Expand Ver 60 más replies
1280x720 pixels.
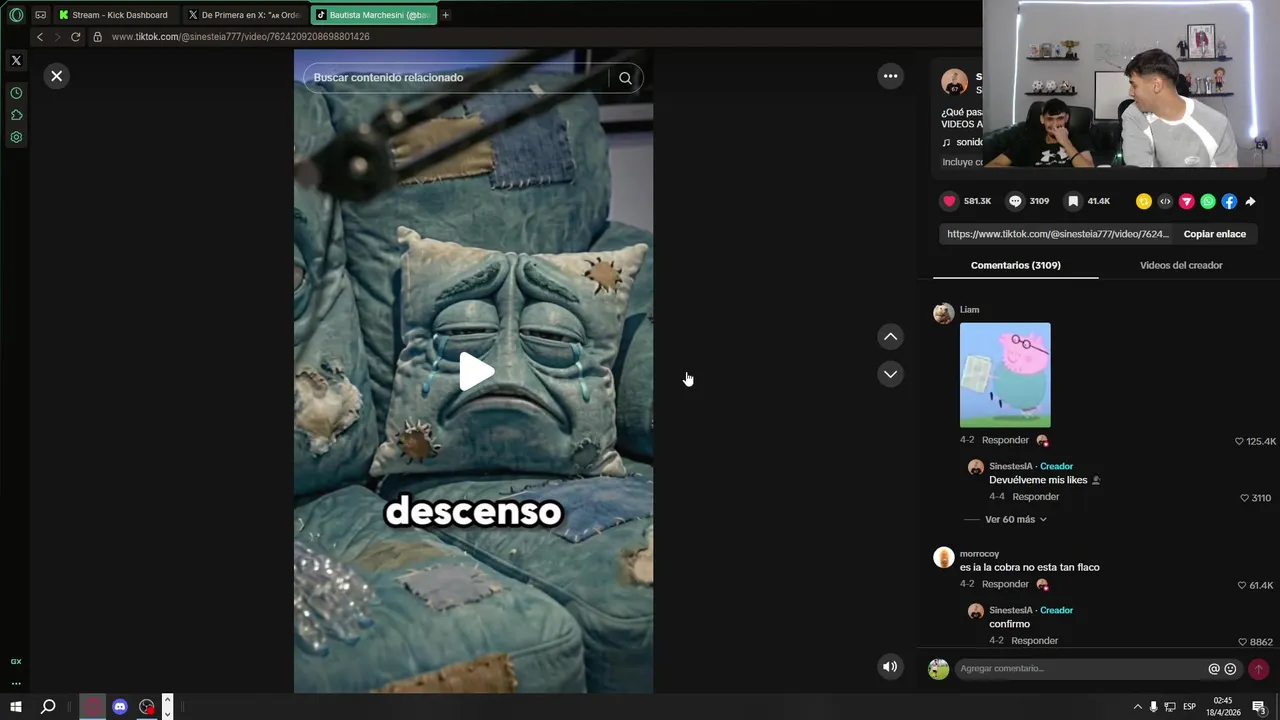pyautogui.click(x=1015, y=520)
